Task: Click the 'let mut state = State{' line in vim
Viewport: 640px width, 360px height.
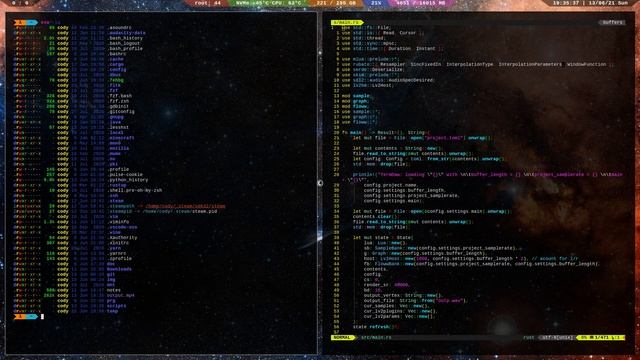Action: [x=383, y=238]
